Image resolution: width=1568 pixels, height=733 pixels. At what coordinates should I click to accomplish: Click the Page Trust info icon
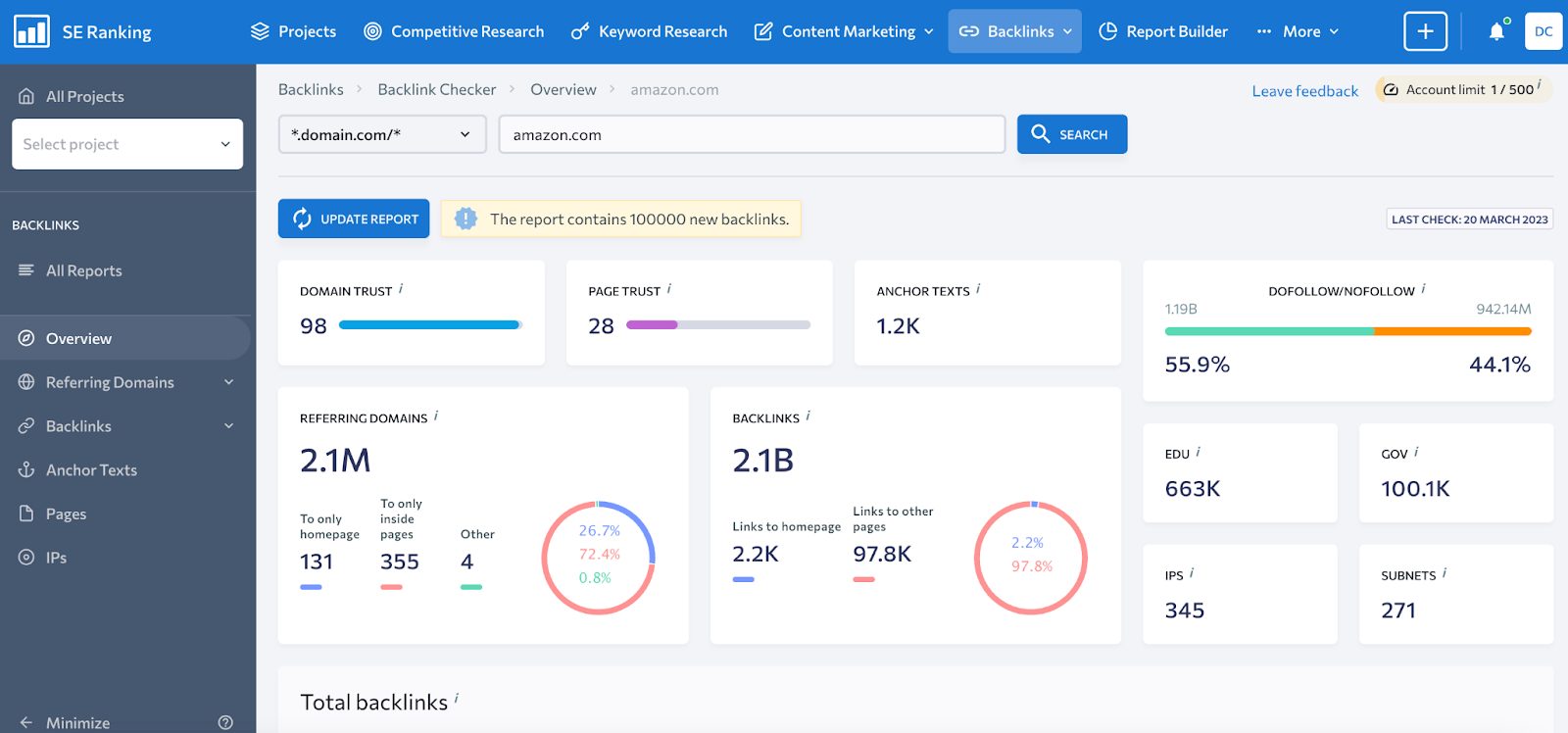click(x=669, y=289)
